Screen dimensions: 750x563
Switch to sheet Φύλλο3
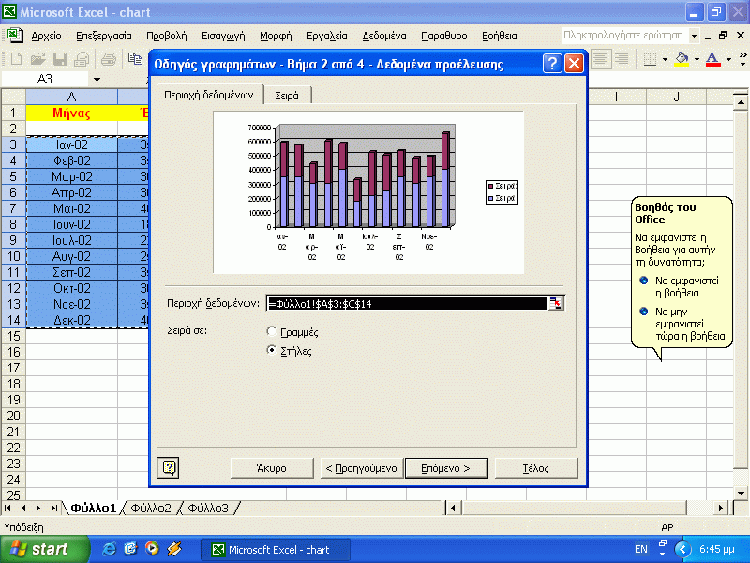point(208,508)
